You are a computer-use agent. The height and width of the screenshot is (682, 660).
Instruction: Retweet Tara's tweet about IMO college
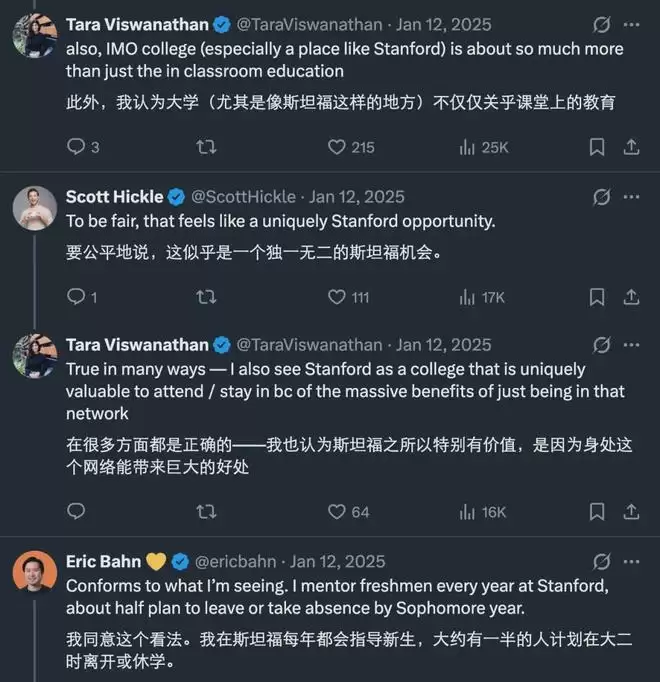[207, 147]
